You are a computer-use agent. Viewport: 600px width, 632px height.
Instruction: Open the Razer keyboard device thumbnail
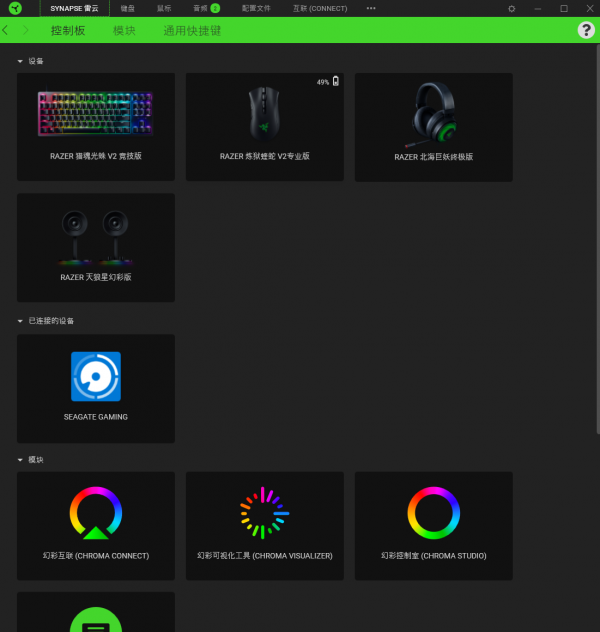click(96, 115)
